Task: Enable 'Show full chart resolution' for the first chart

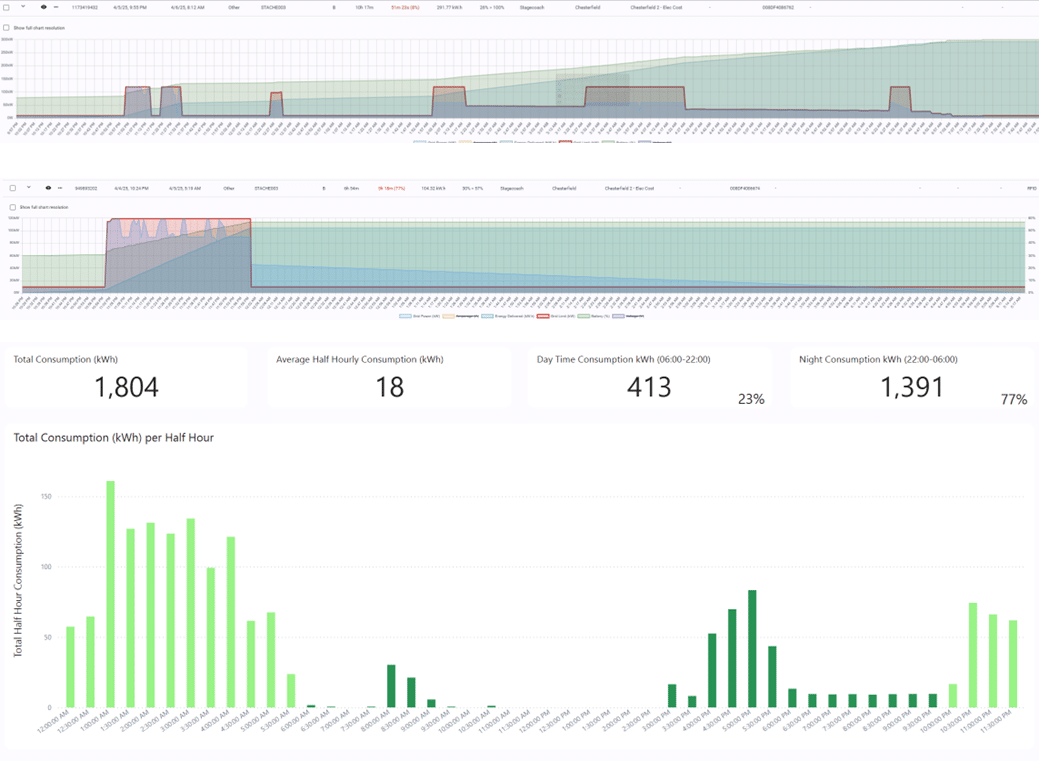Action: [6, 28]
